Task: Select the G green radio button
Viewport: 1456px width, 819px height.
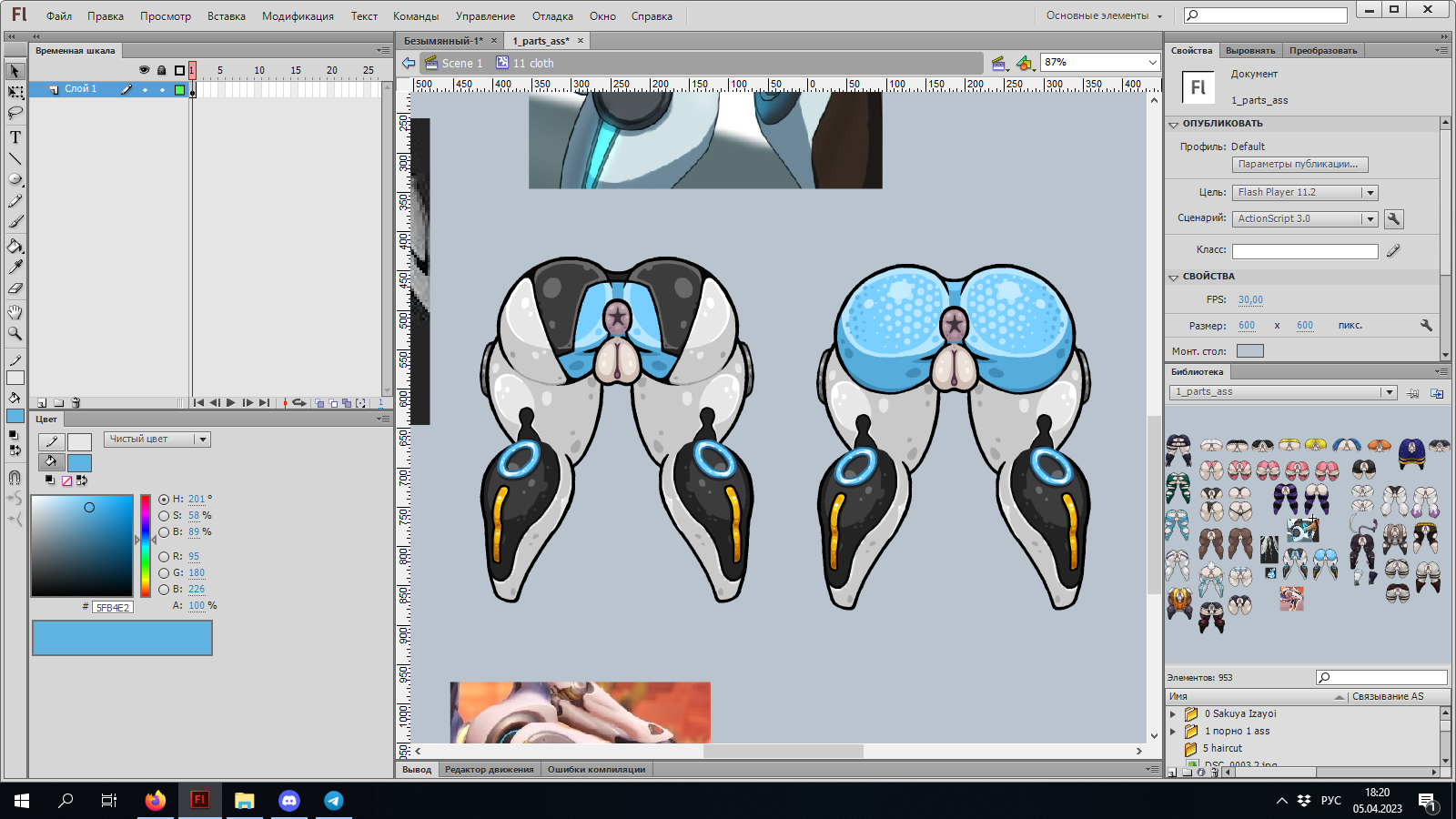Action: point(164,572)
